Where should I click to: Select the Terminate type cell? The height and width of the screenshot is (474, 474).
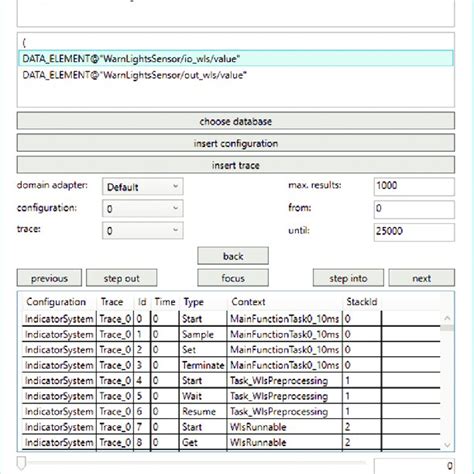203,365
